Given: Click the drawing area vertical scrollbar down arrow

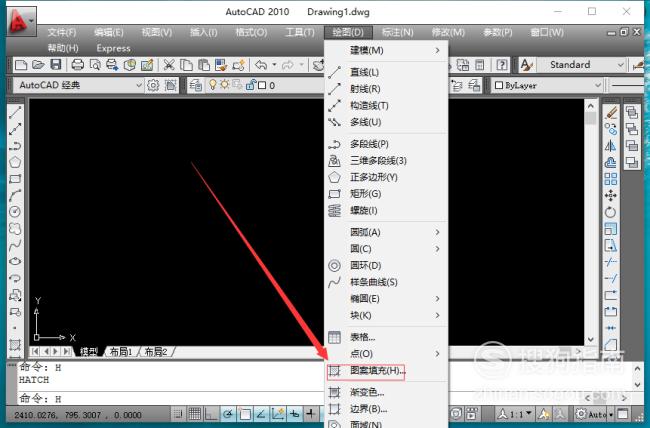Looking at the screenshot, I should (591, 339).
